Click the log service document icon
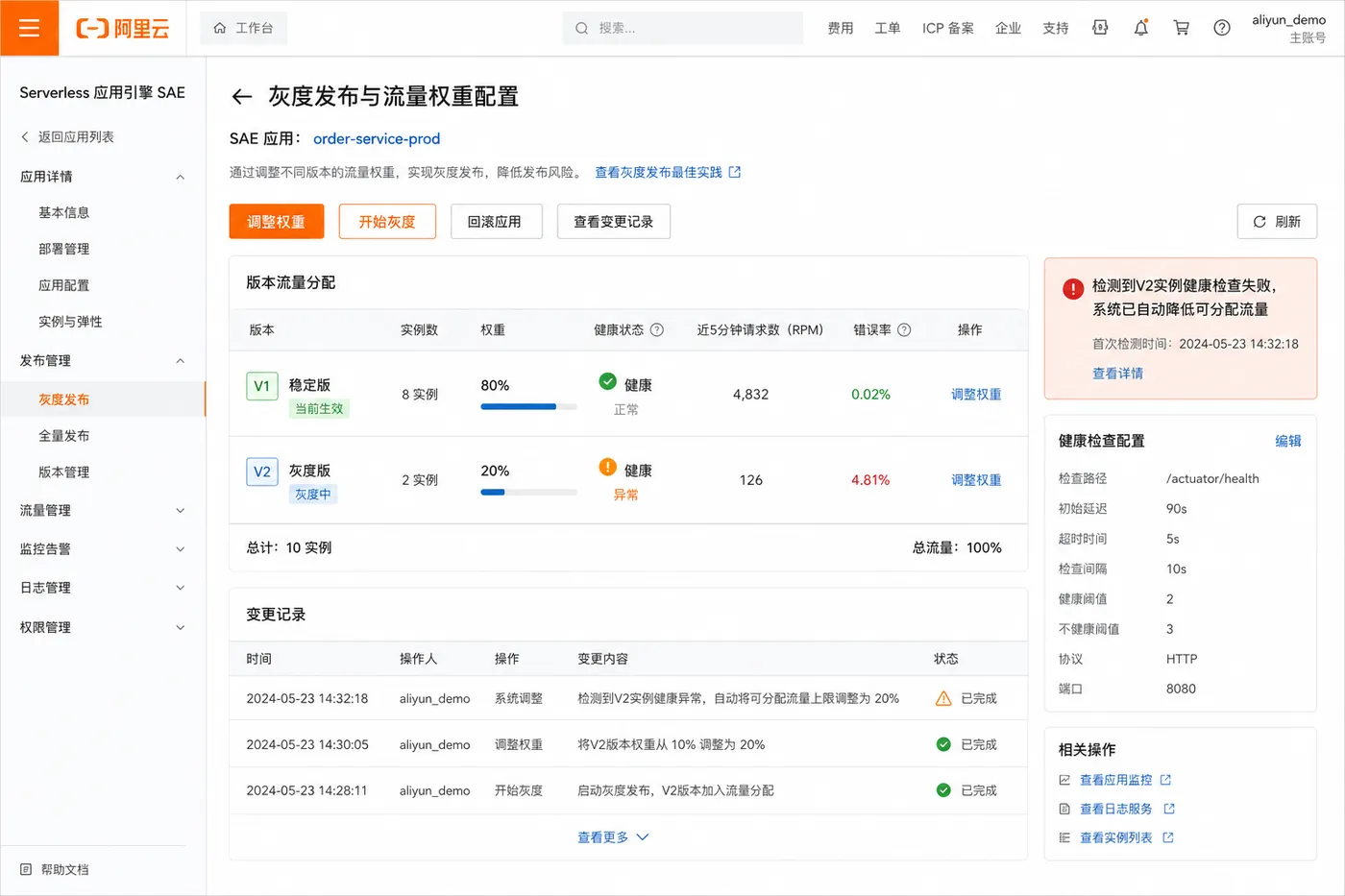Image resolution: width=1345 pixels, height=896 pixels. point(1064,809)
